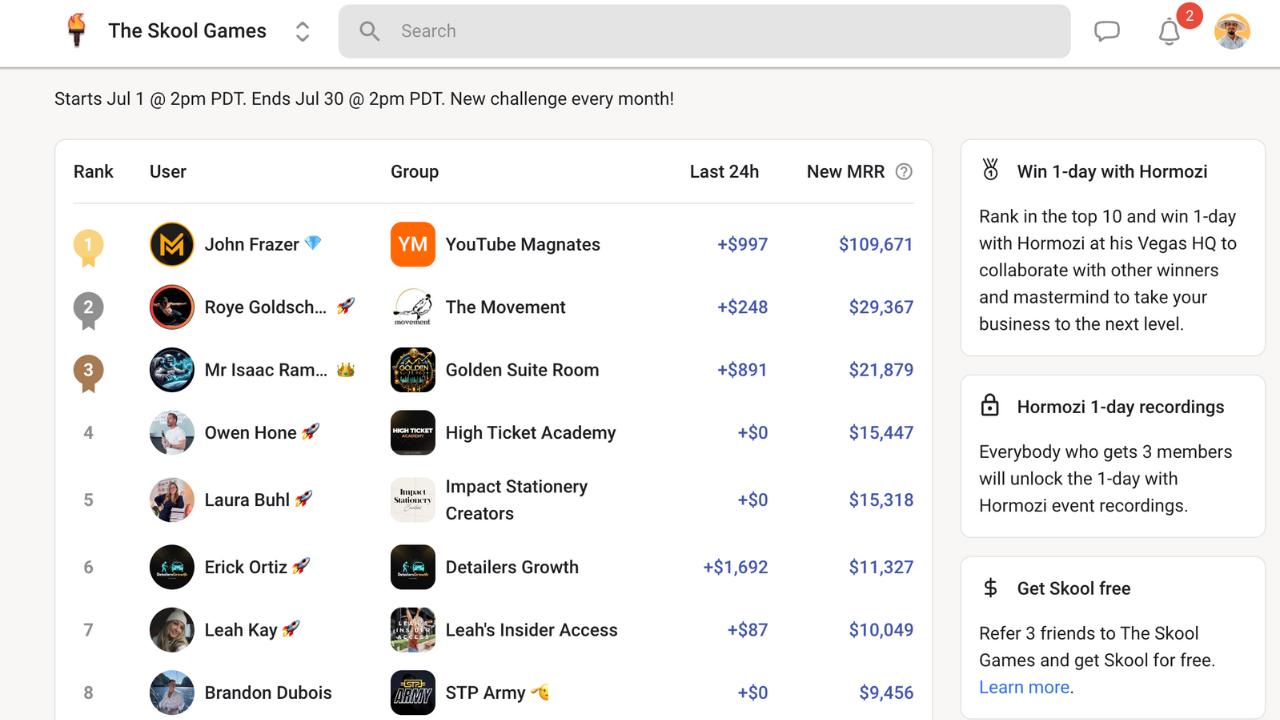Click the Golden Suite Room name
The width and height of the screenshot is (1280, 720).
(x=522, y=370)
